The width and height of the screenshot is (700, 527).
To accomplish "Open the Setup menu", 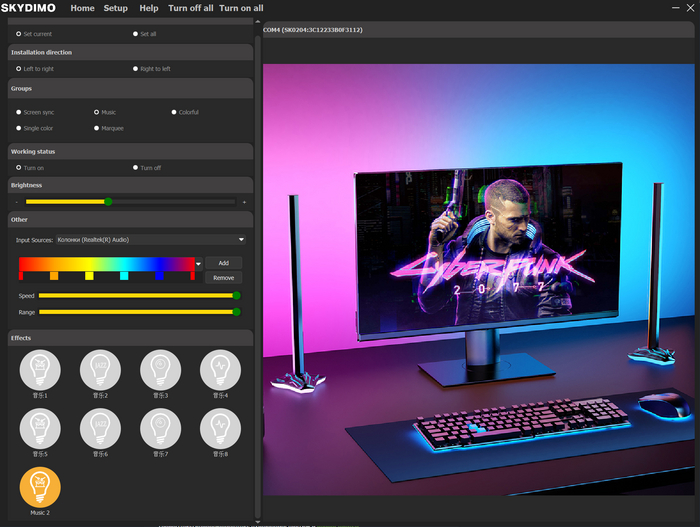I will tap(115, 8).
